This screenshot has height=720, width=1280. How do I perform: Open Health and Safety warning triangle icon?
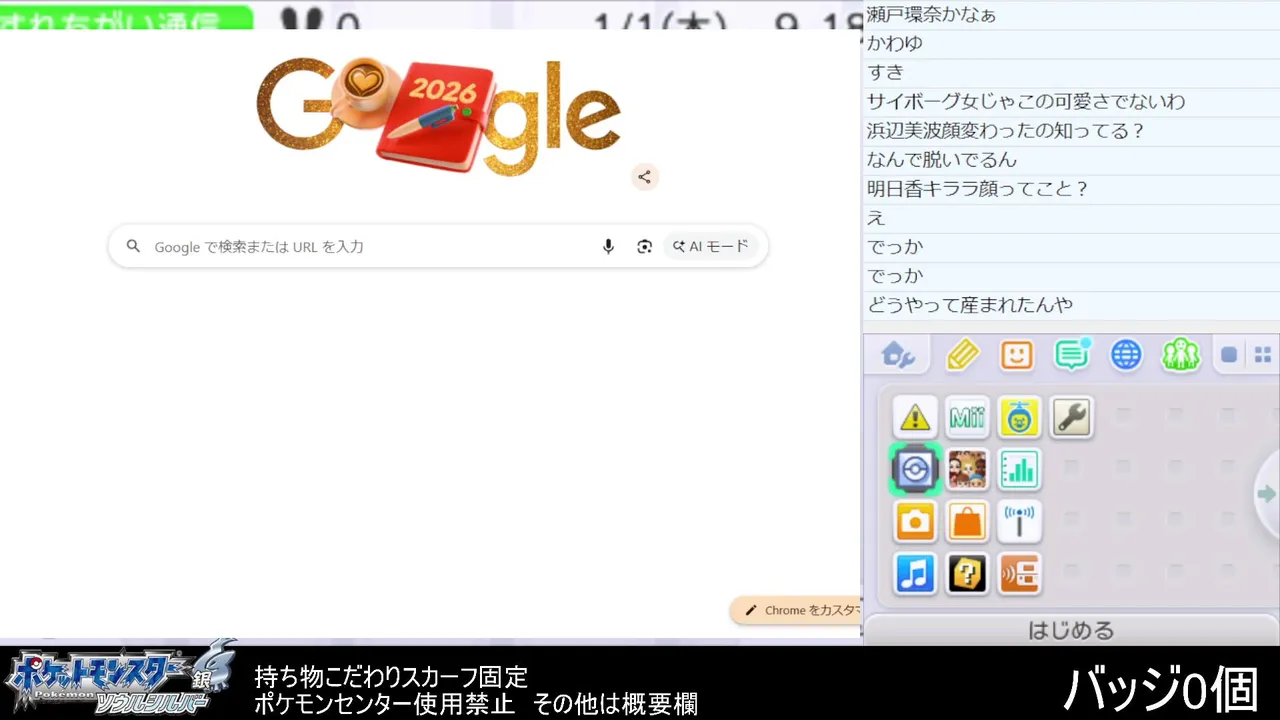pos(915,417)
